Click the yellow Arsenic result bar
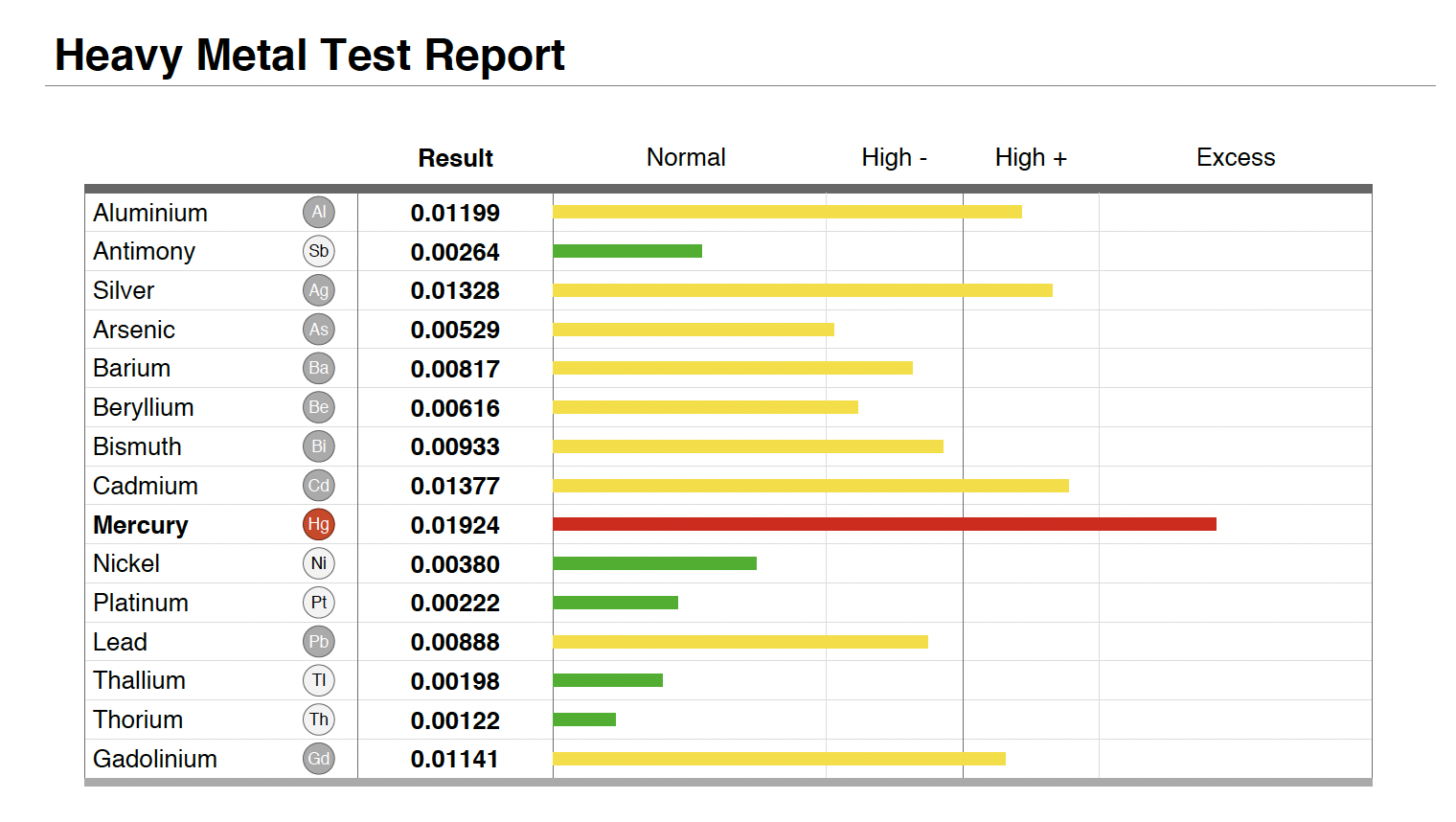The image size is (1456, 822). point(694,330)
